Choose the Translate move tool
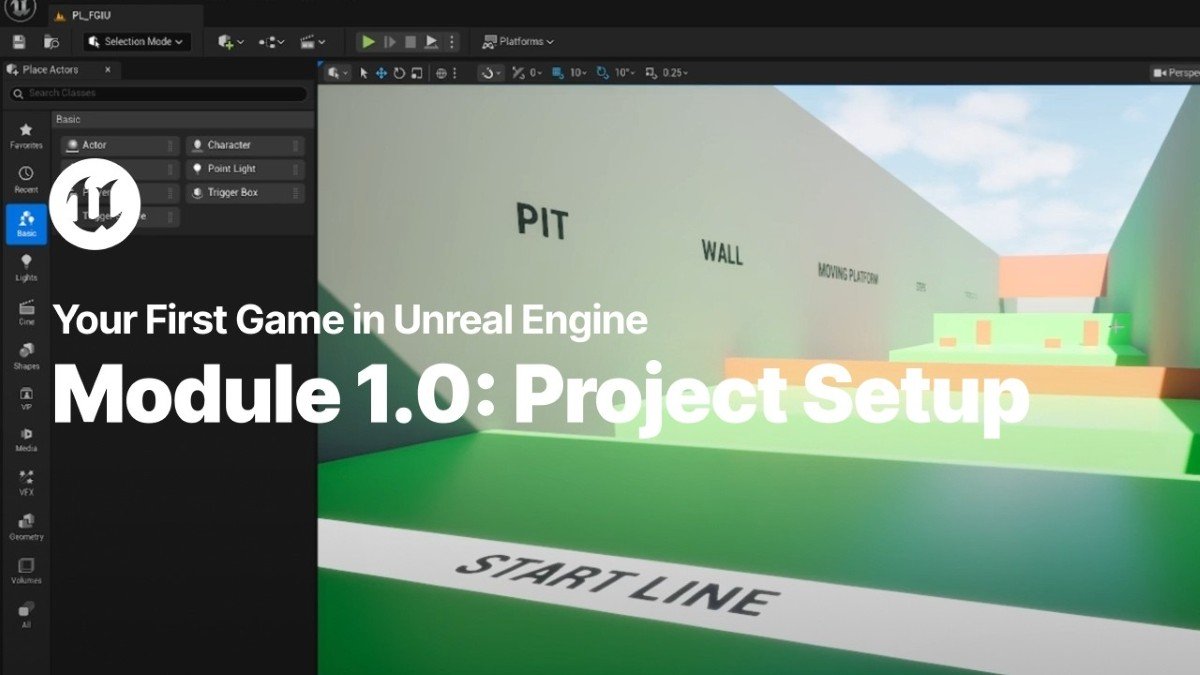Image resolution: width=1200 pixels, height=675 pixels. click(381, 73)
